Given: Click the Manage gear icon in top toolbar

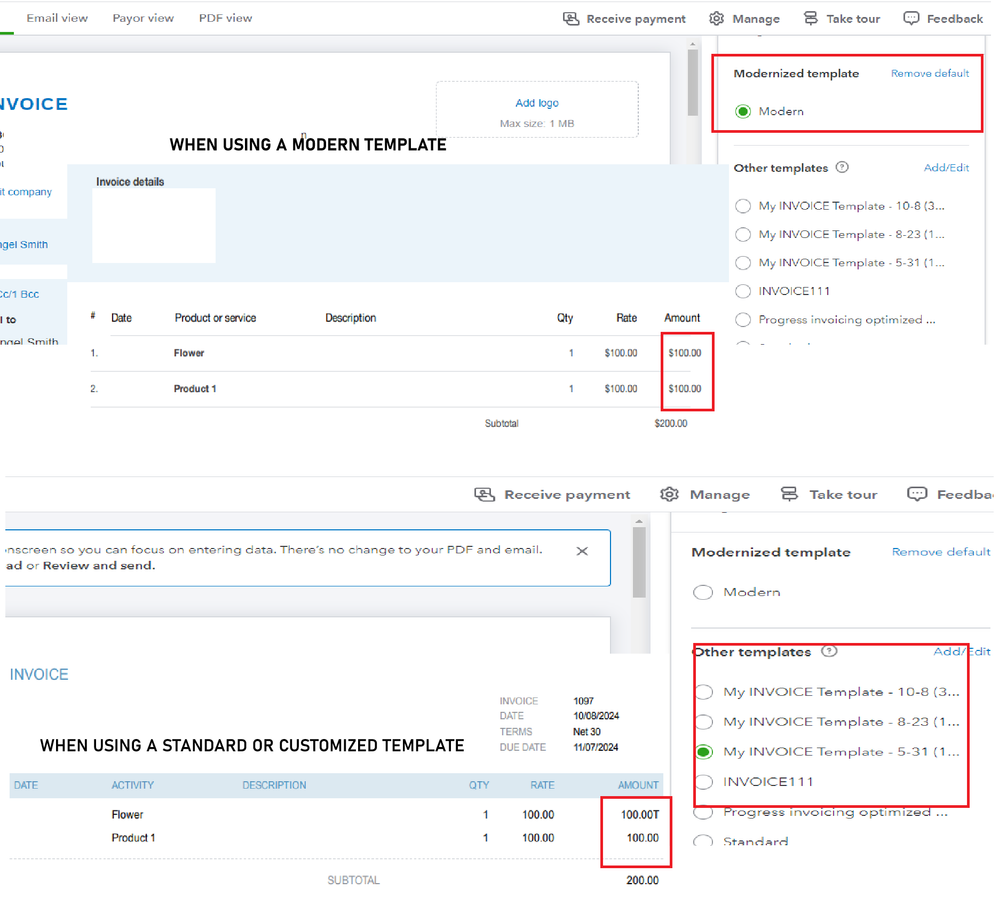Looking at the screenshot, I should tap(717, 18).
